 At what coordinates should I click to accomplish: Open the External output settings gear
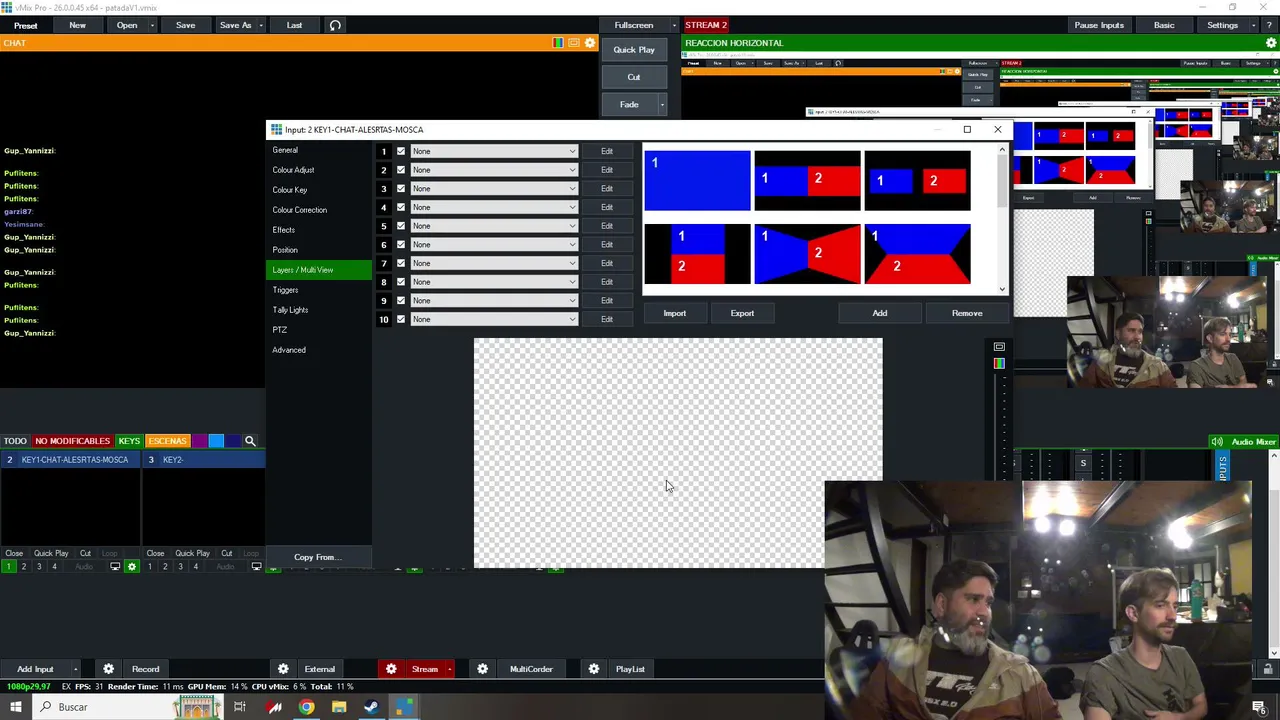coord(283,669)
